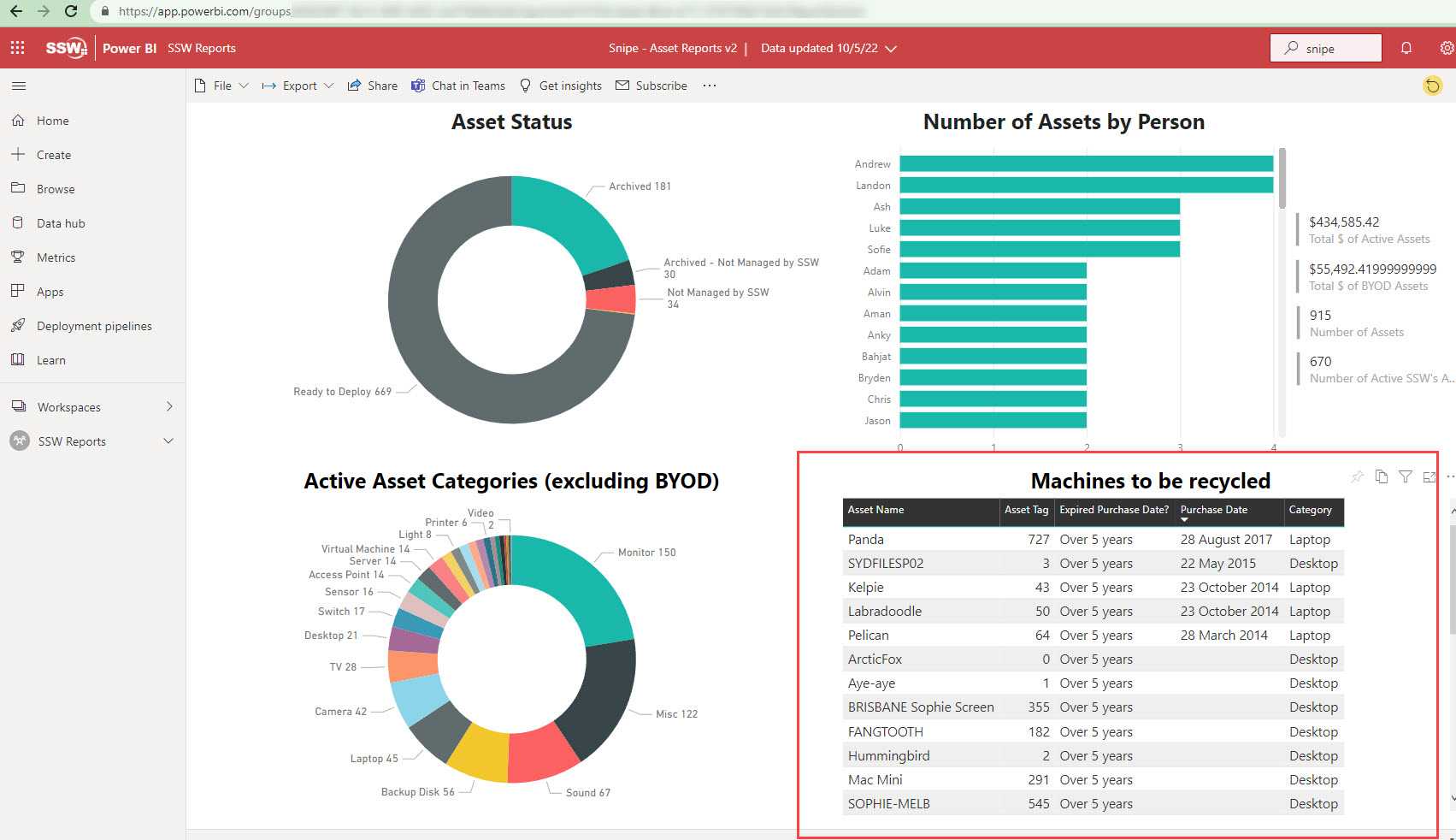Click the reset to default undo icon
Viewport: 1456px width, 840px height.
1432,86
